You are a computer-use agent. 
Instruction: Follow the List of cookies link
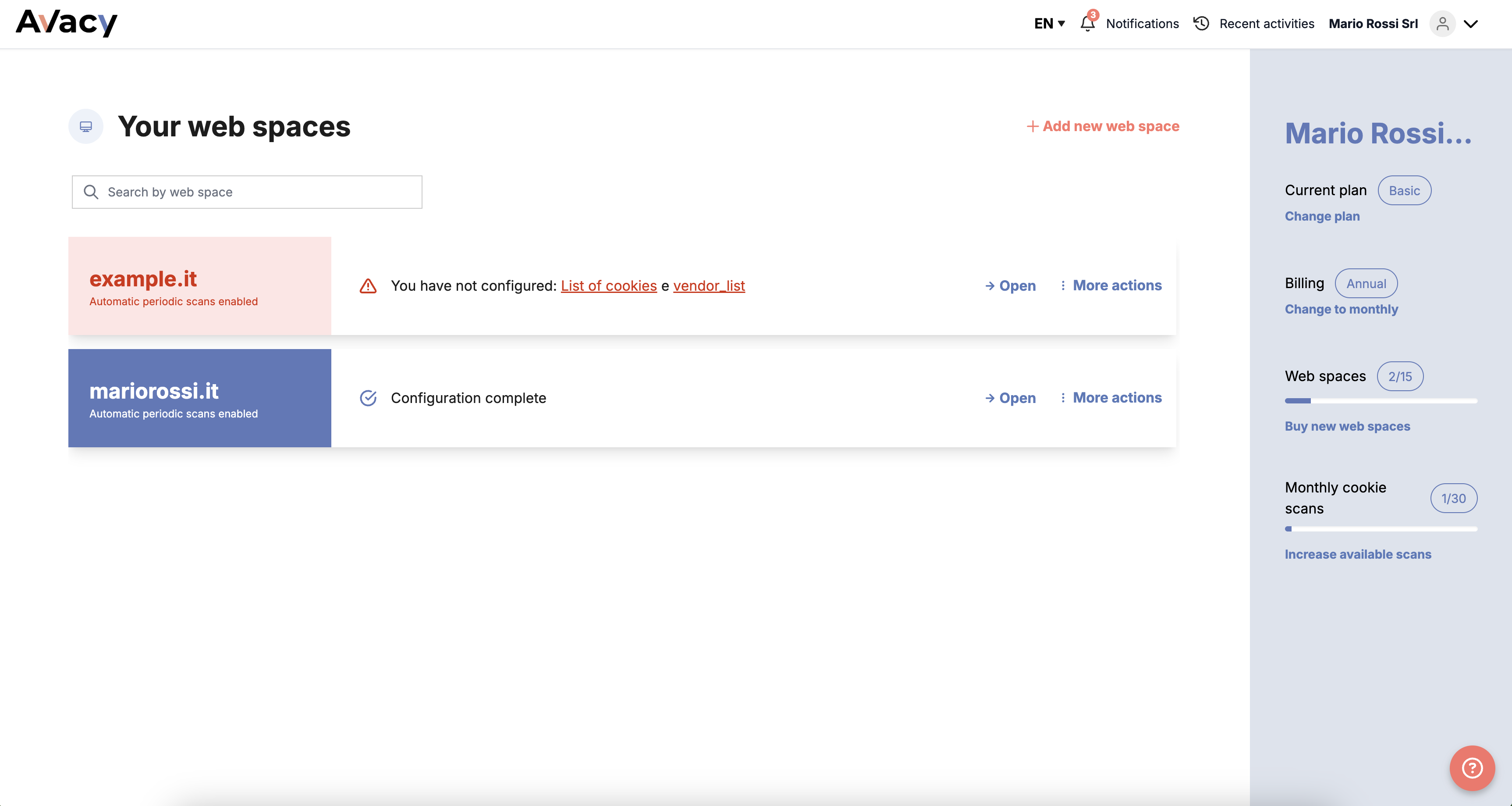(x=609, y=286)
